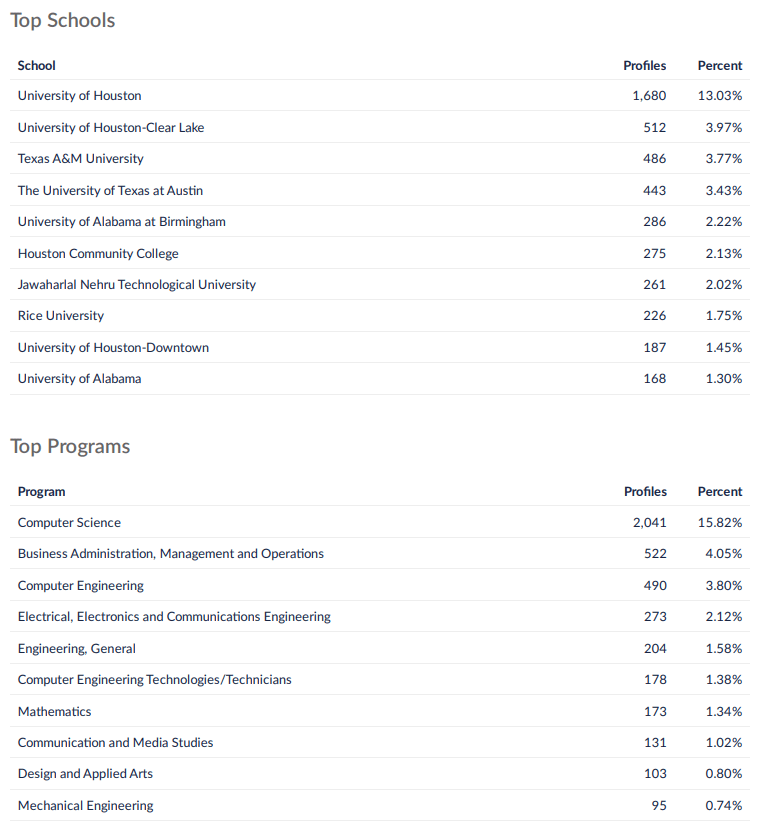Click the University of Houston school name

79,96
